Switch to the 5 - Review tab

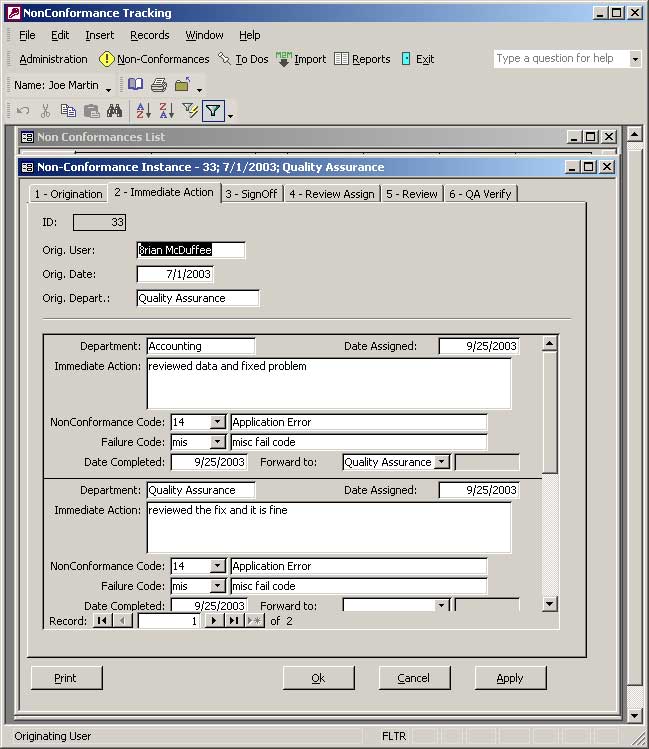[412, 194]
